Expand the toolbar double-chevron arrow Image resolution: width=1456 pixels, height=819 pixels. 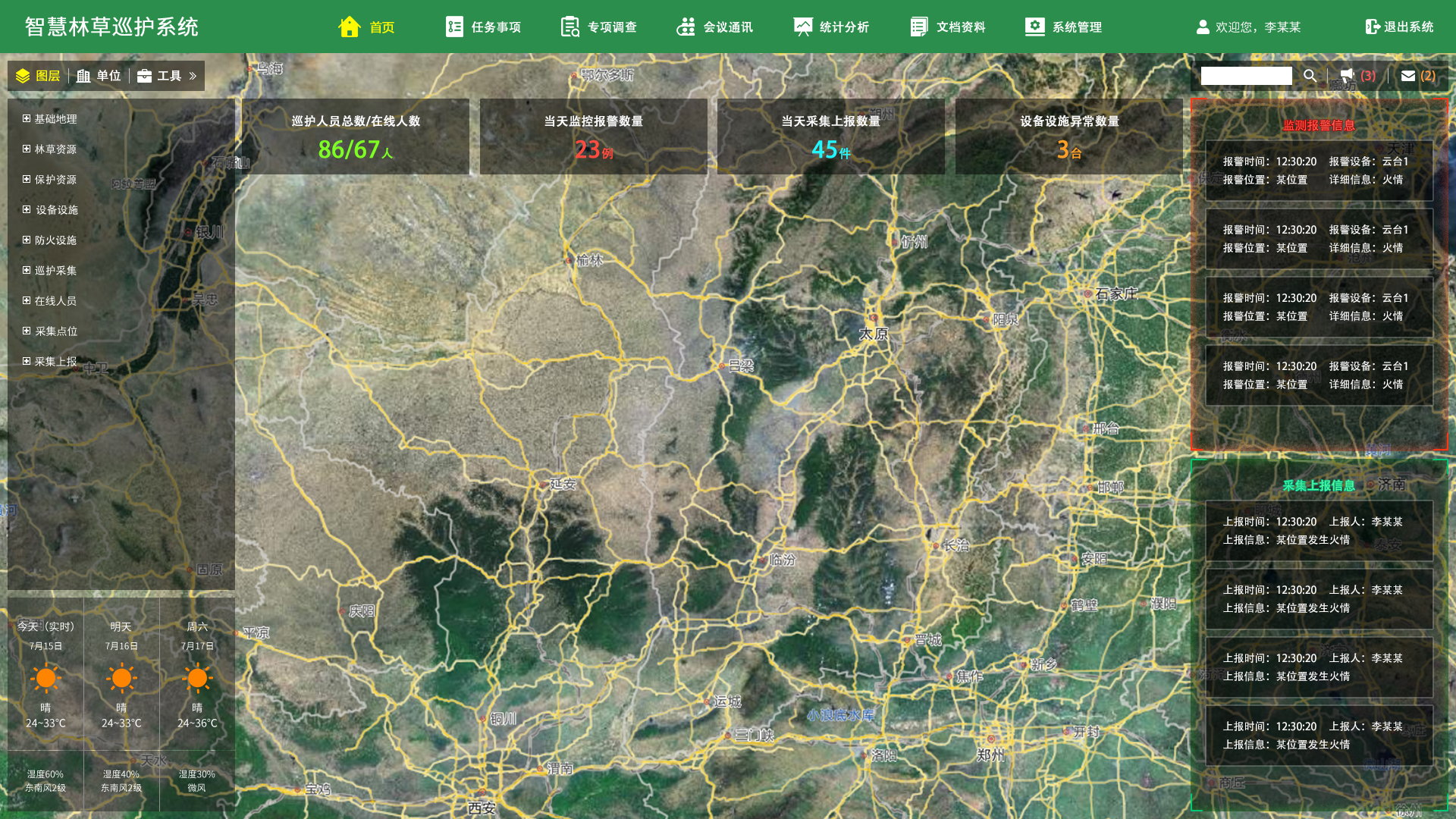click(193, 76)
